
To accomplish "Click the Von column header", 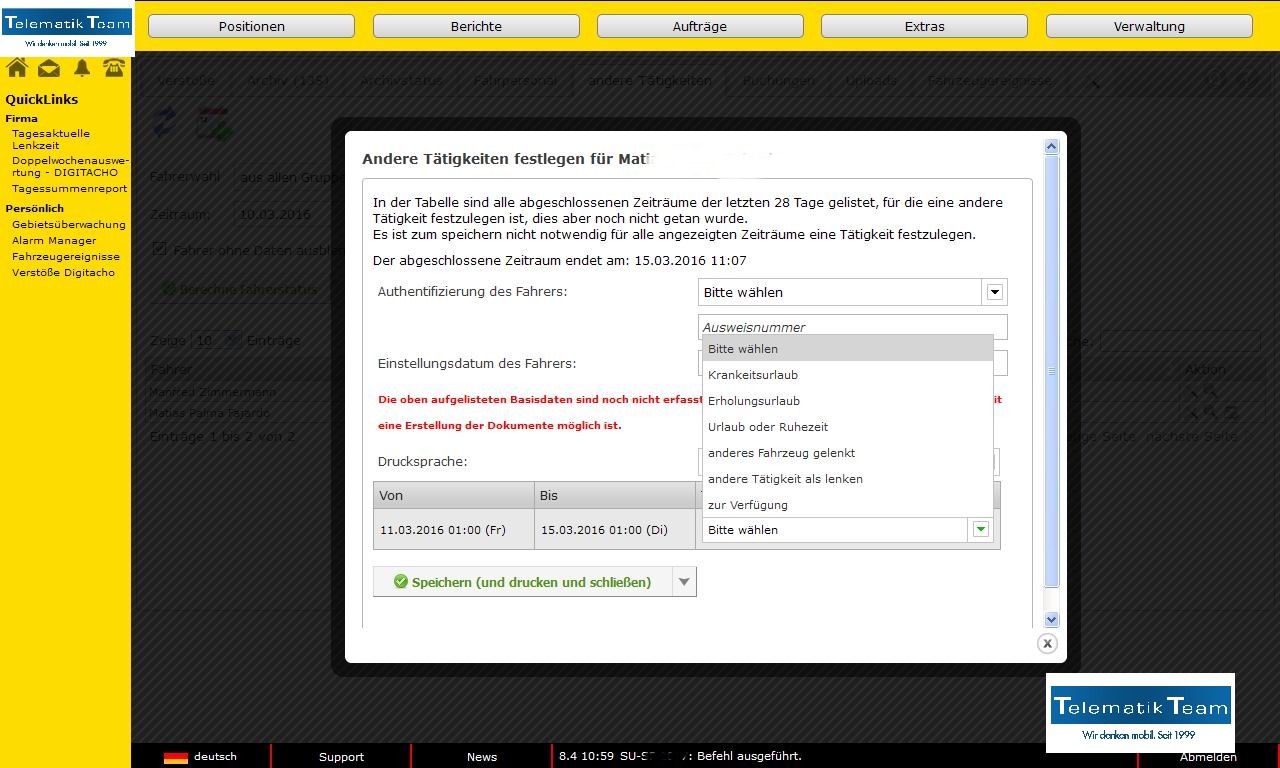I will pyautogui.click(x=454, y=495).
